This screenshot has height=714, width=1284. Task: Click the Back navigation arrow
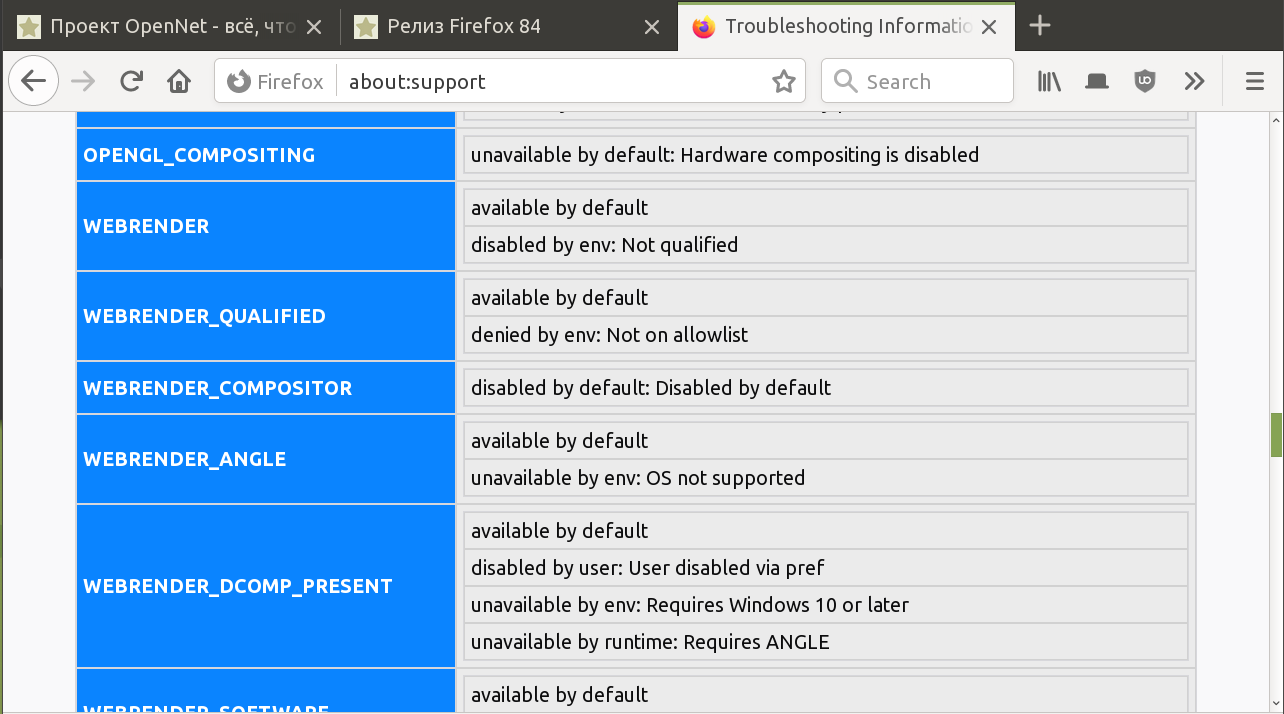tap(33, 81)
